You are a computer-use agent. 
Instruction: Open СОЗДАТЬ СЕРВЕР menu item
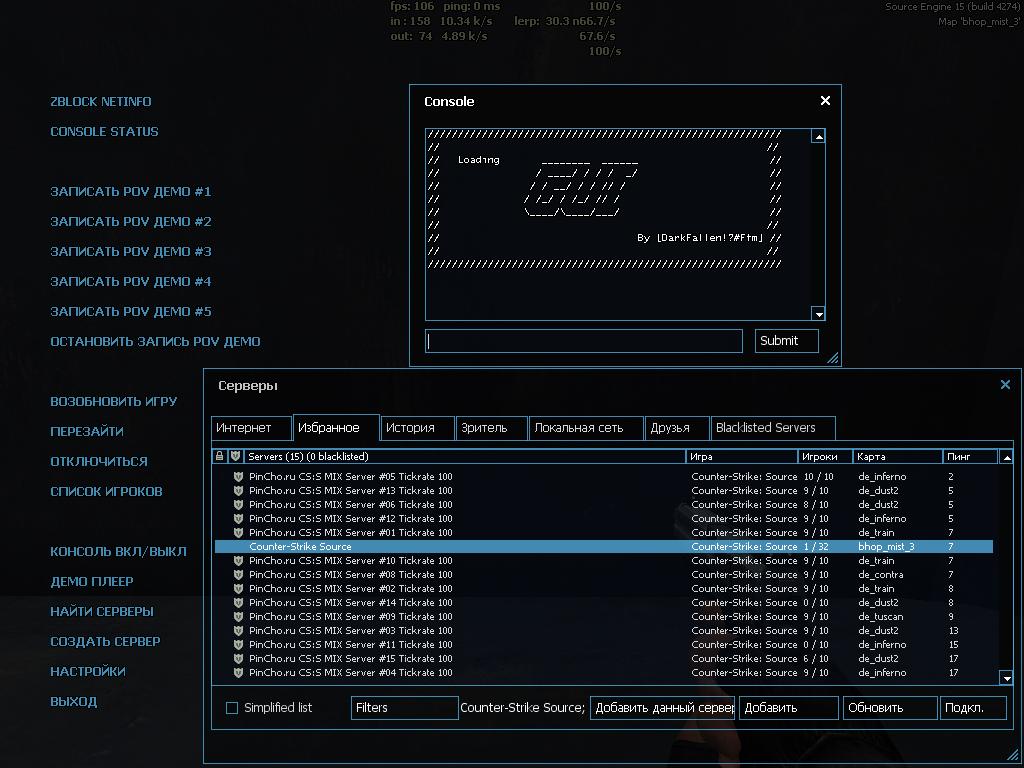pos(105,642)
